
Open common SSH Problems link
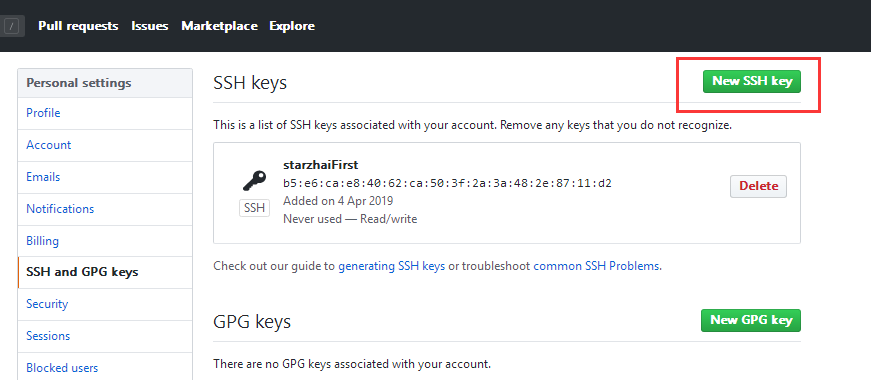pyautogui.click(x=596, y=266)
